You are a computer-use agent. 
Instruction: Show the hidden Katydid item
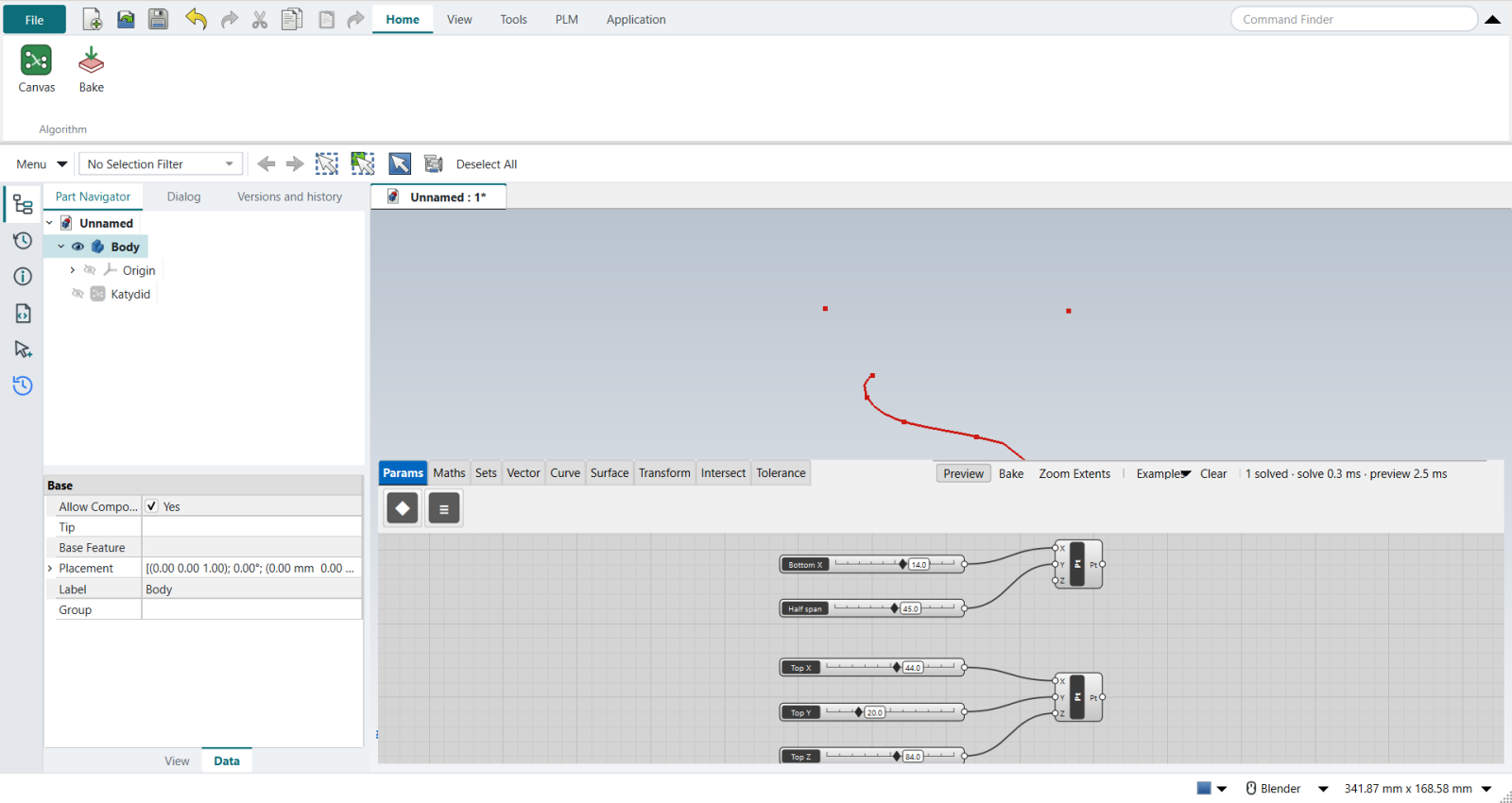[x=77, y=294]
